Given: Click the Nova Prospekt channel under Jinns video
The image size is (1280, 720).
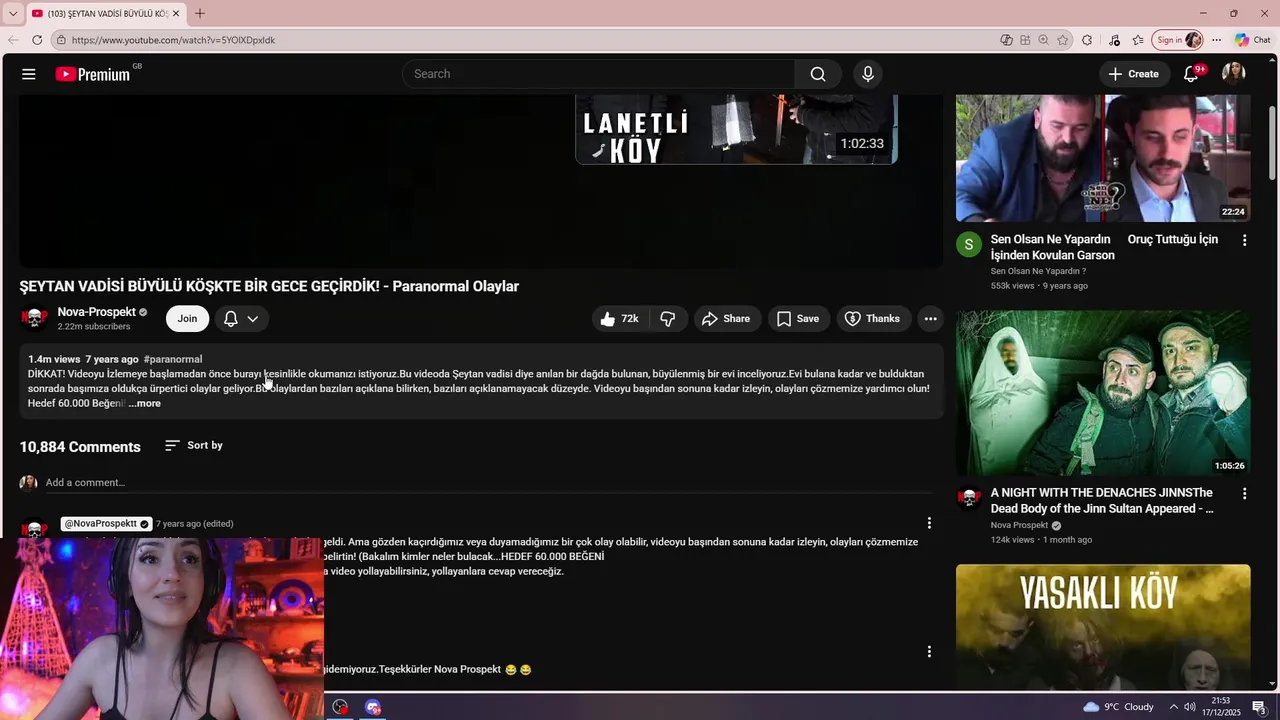Looking at the screenshot, I should coord(1019,526).
